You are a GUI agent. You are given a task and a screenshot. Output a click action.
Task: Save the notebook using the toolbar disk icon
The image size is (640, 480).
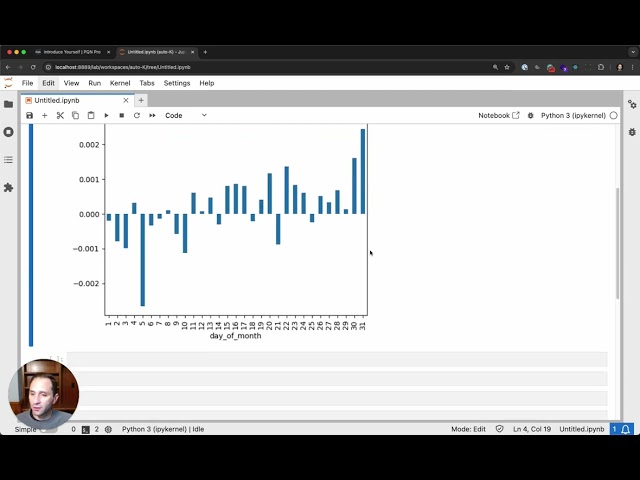point(29,116)
